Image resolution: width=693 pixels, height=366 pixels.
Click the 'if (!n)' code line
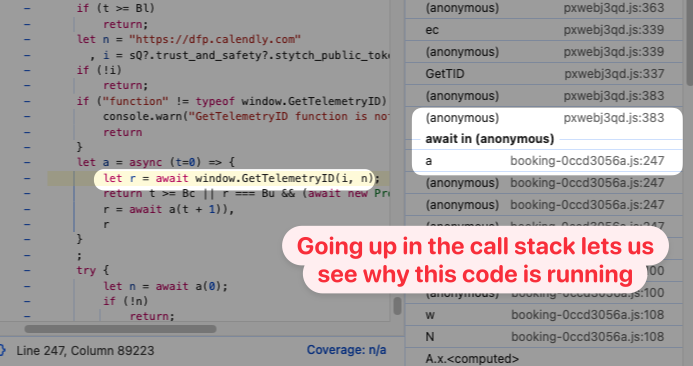[x=126, y=301]
